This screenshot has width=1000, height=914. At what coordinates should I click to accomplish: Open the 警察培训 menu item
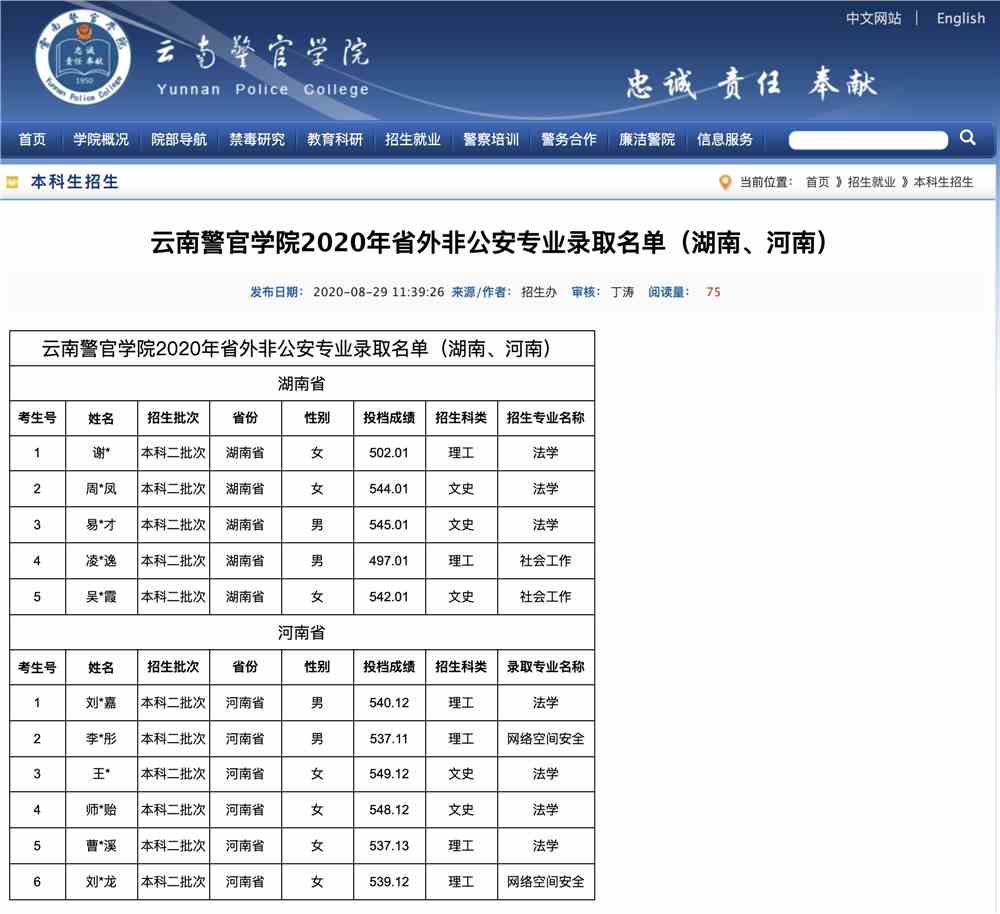click(x=491, y=139)
